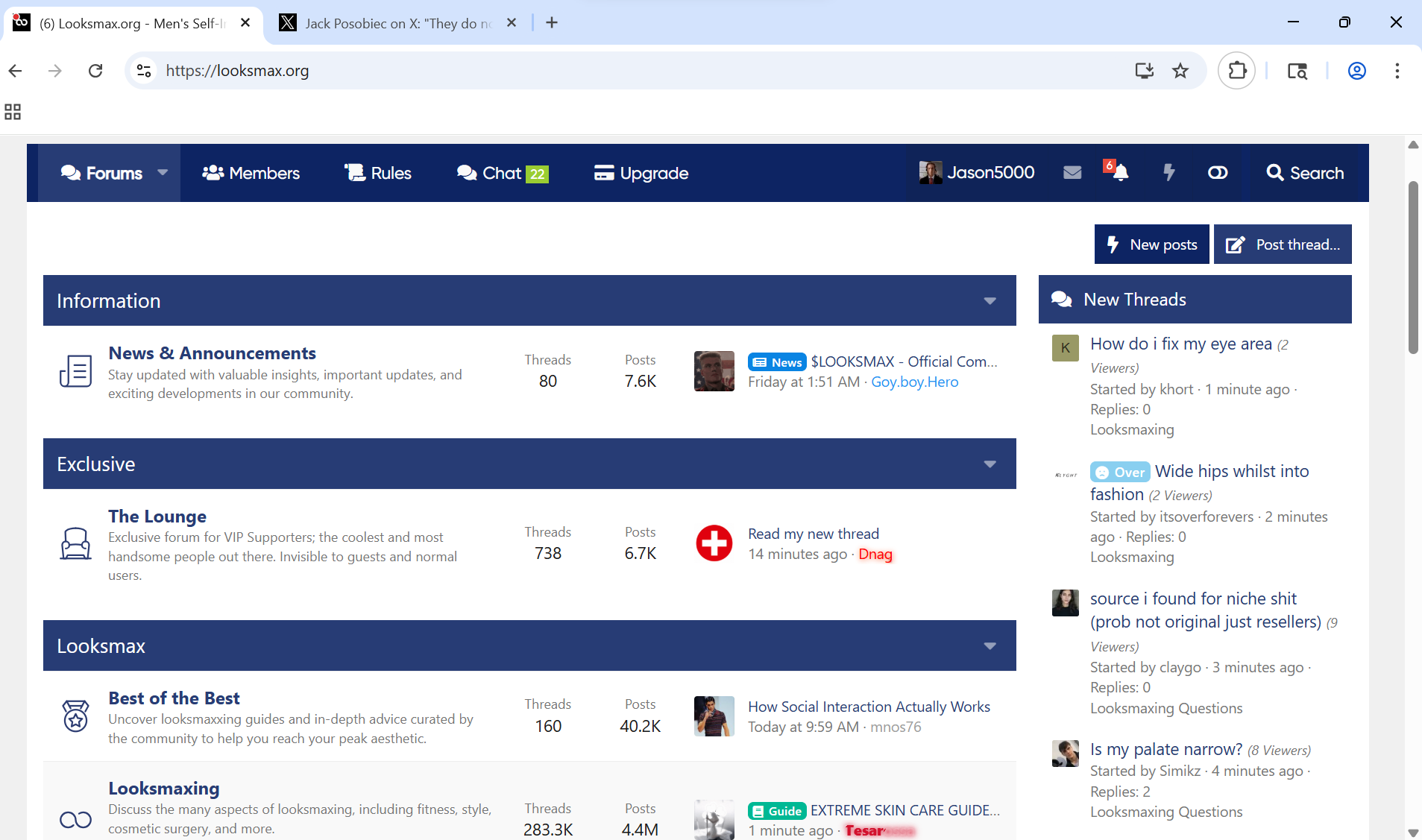1422x840 pixels.
Task: Toggle the dark mode switch icon in navbar
Action: [x=1218, y=173]
